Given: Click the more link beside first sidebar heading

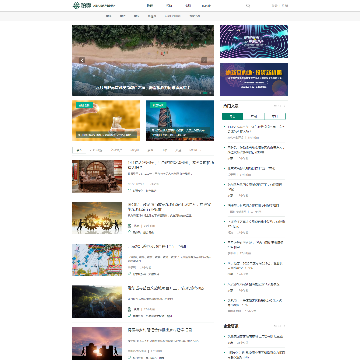Looking at the screenshot, I should 279,106.
